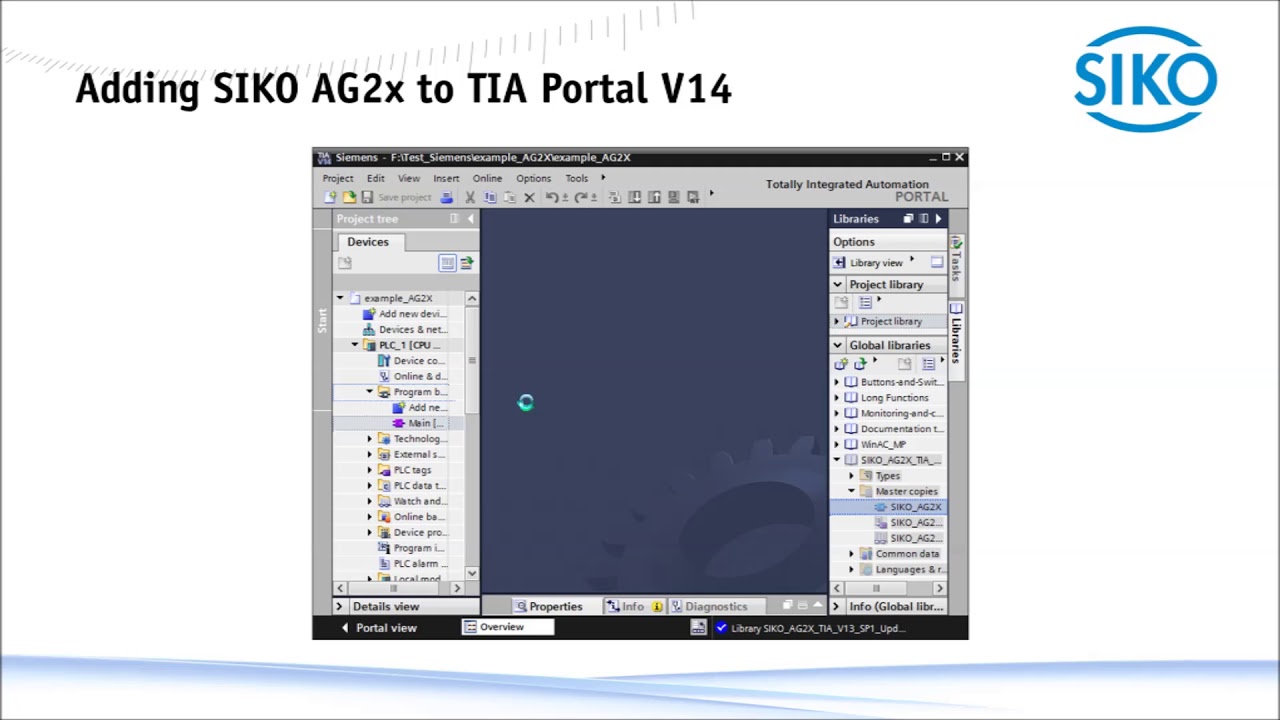Click the Redo arrow icon
1280x720 pixels.
tap(580, 197)
